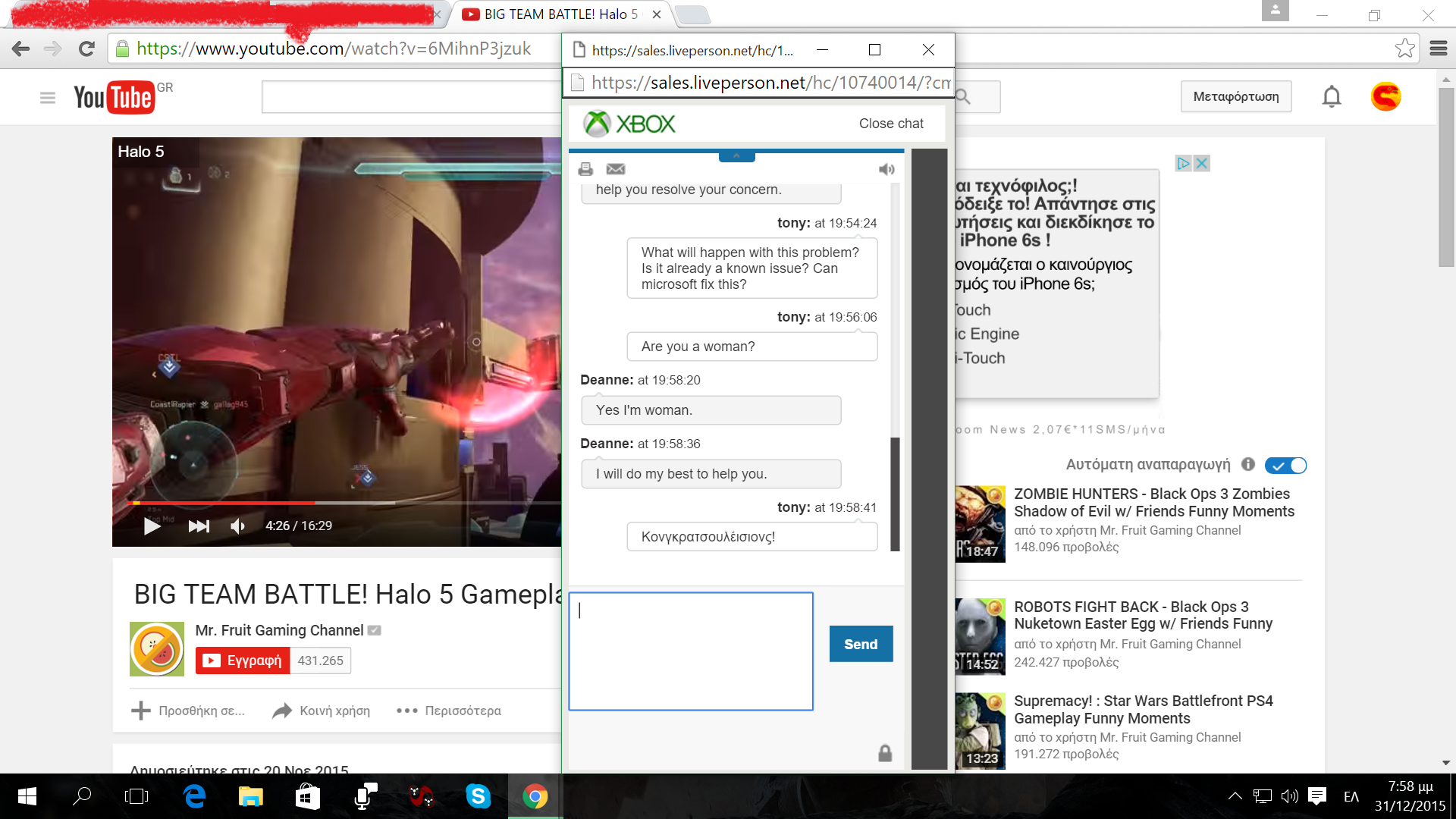Open Supremacy Star Wars Battlefront video

[x=1143, y=710]
